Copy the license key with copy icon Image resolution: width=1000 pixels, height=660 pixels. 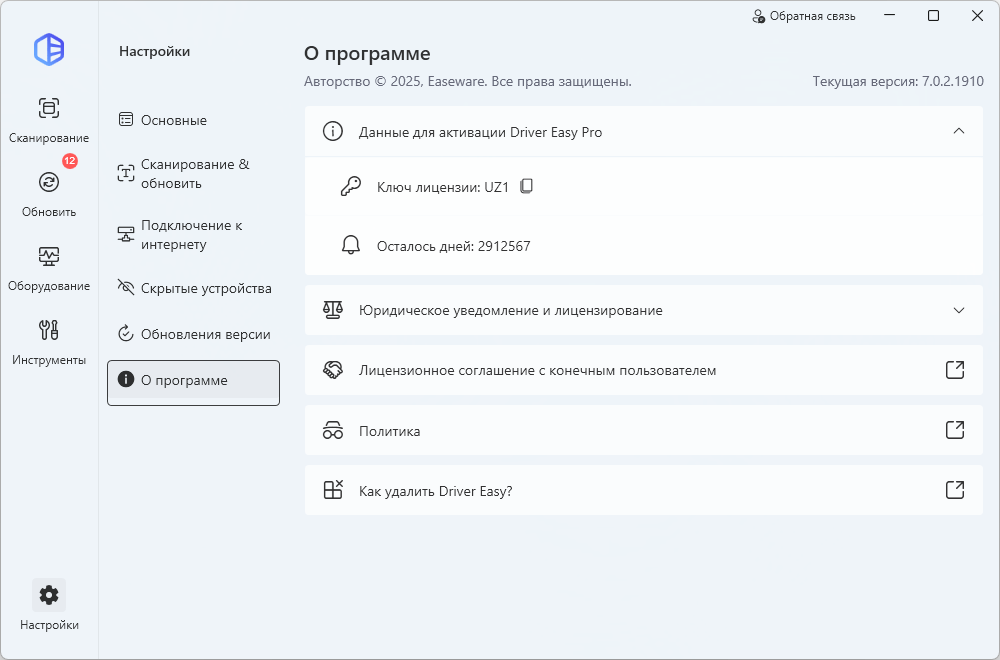tap(526, 186)
